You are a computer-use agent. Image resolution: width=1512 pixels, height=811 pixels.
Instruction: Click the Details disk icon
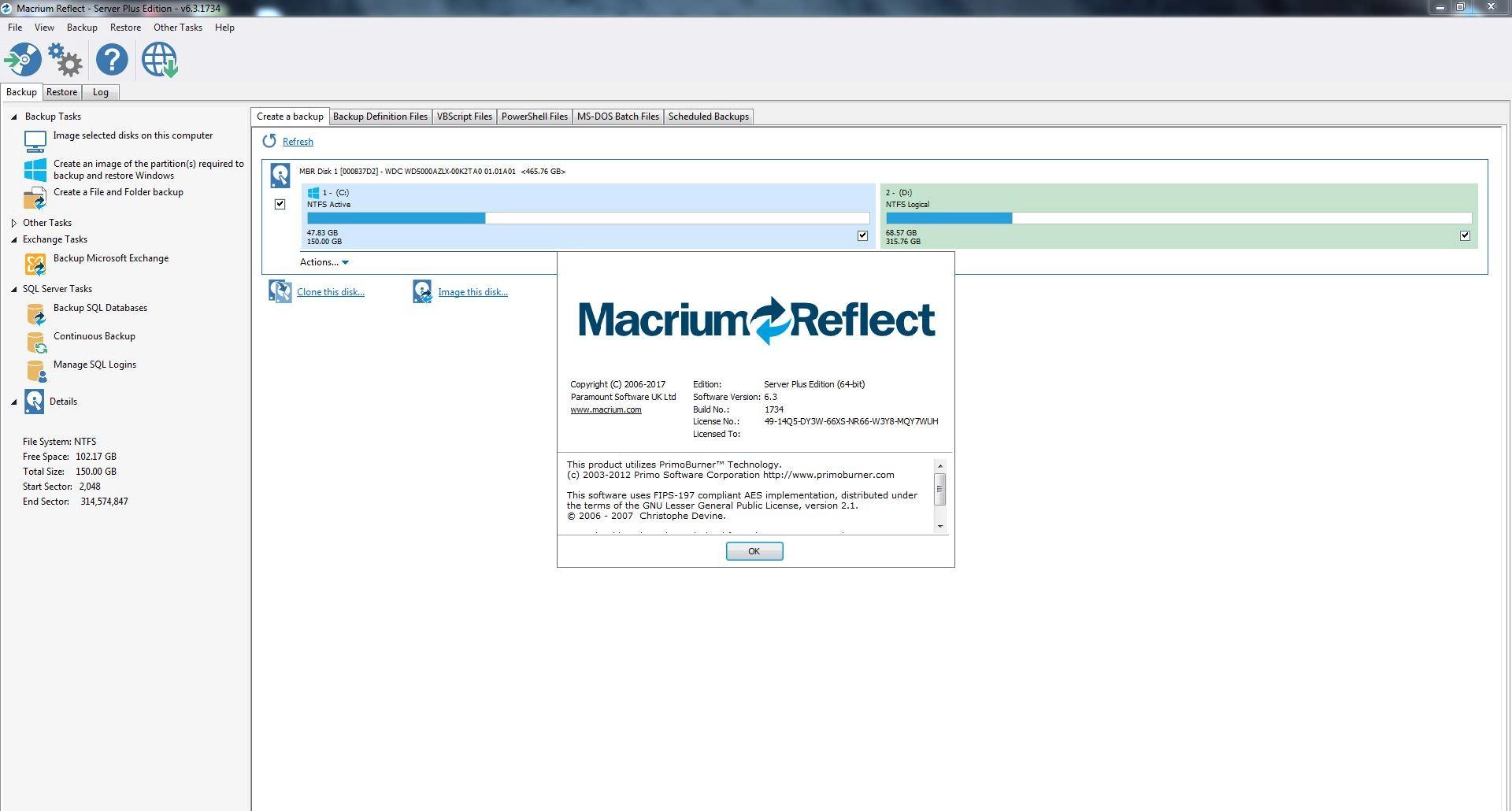pyautogui.click(x=34, y=402)
